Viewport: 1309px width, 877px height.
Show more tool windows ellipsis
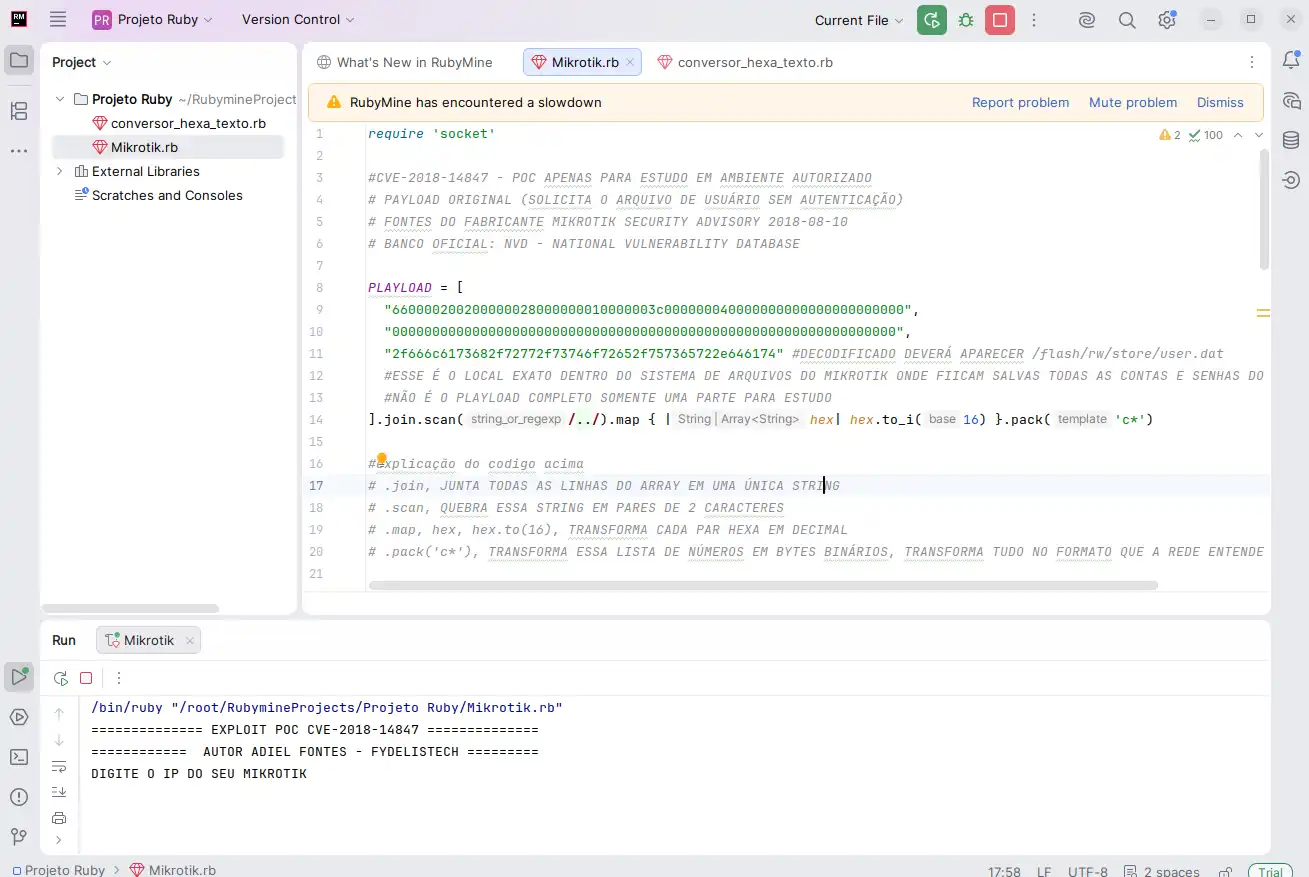pos(19,151)
